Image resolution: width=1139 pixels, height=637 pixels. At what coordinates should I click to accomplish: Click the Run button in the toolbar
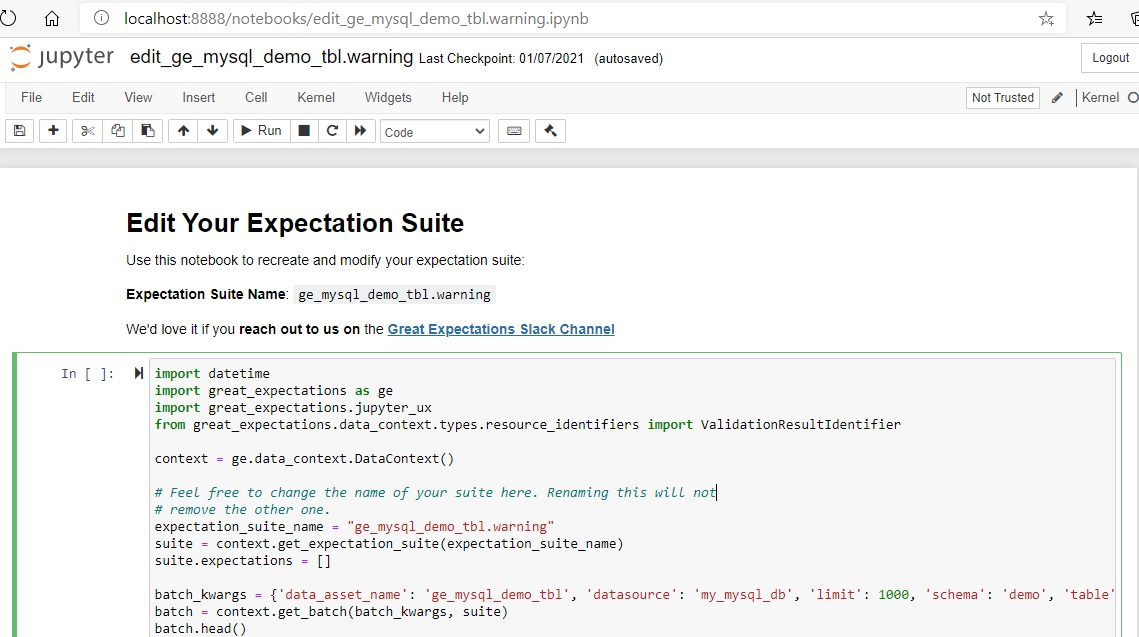[x=262, y=131]
